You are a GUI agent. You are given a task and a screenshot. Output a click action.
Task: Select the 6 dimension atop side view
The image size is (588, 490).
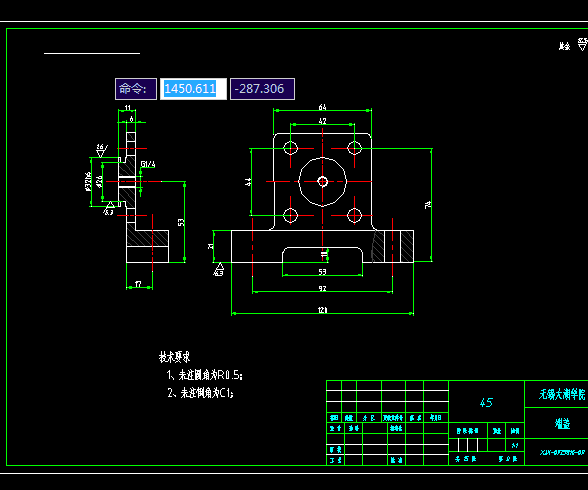coord(131,119)
